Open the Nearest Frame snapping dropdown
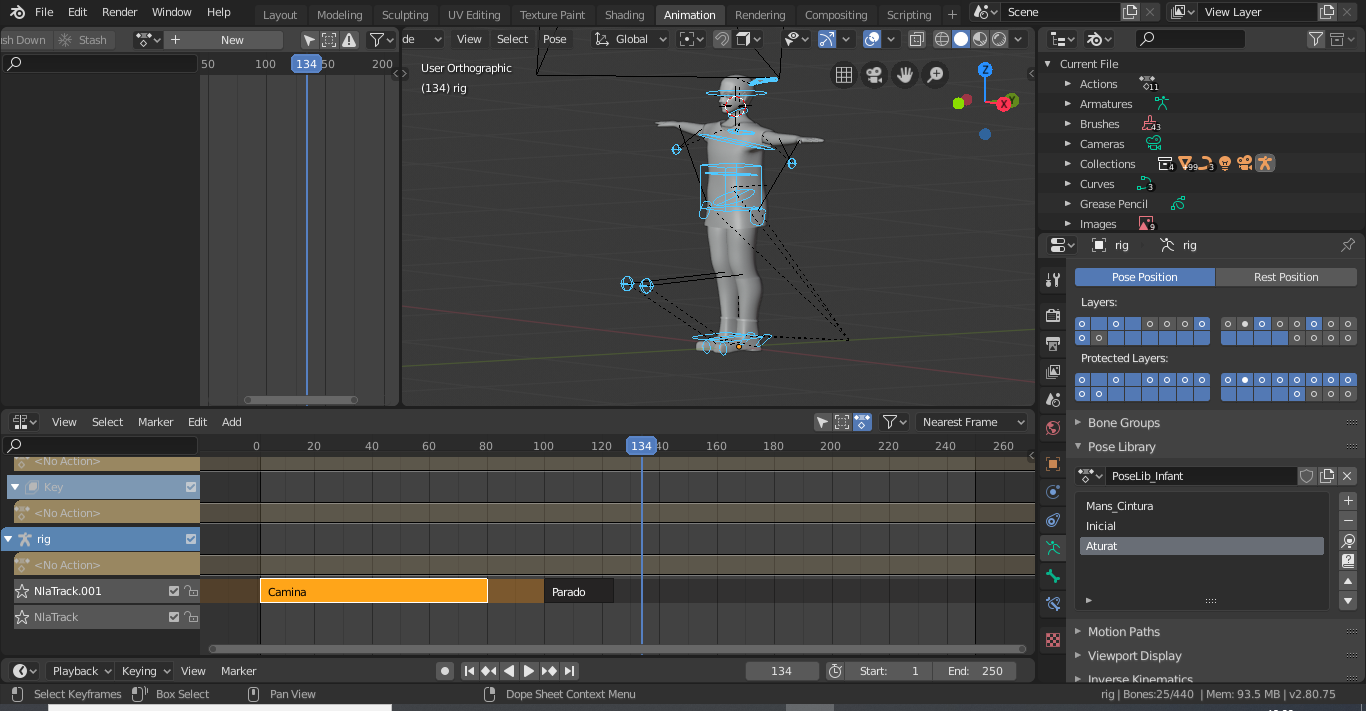Screen dimensions: 1366x711 pyautogui.click(x=972, y=422)
